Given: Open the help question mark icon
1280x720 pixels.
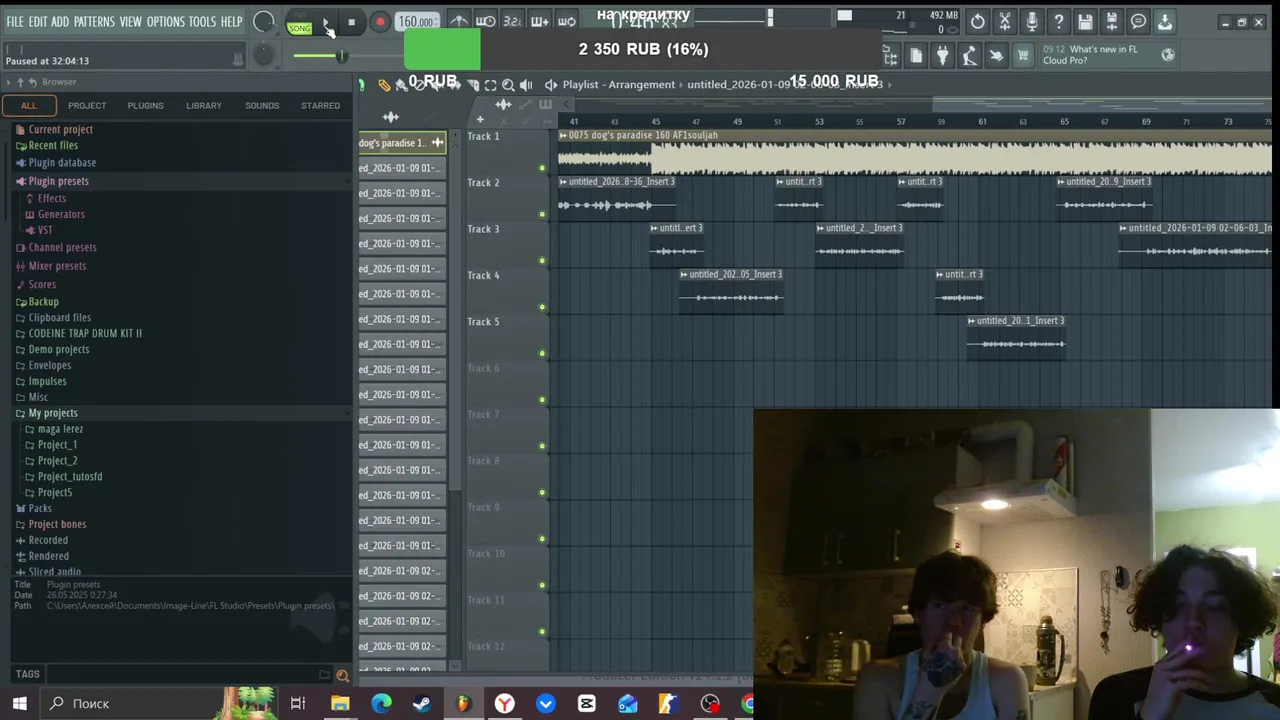Looking at the screenshot, I should pos(1059,21).
